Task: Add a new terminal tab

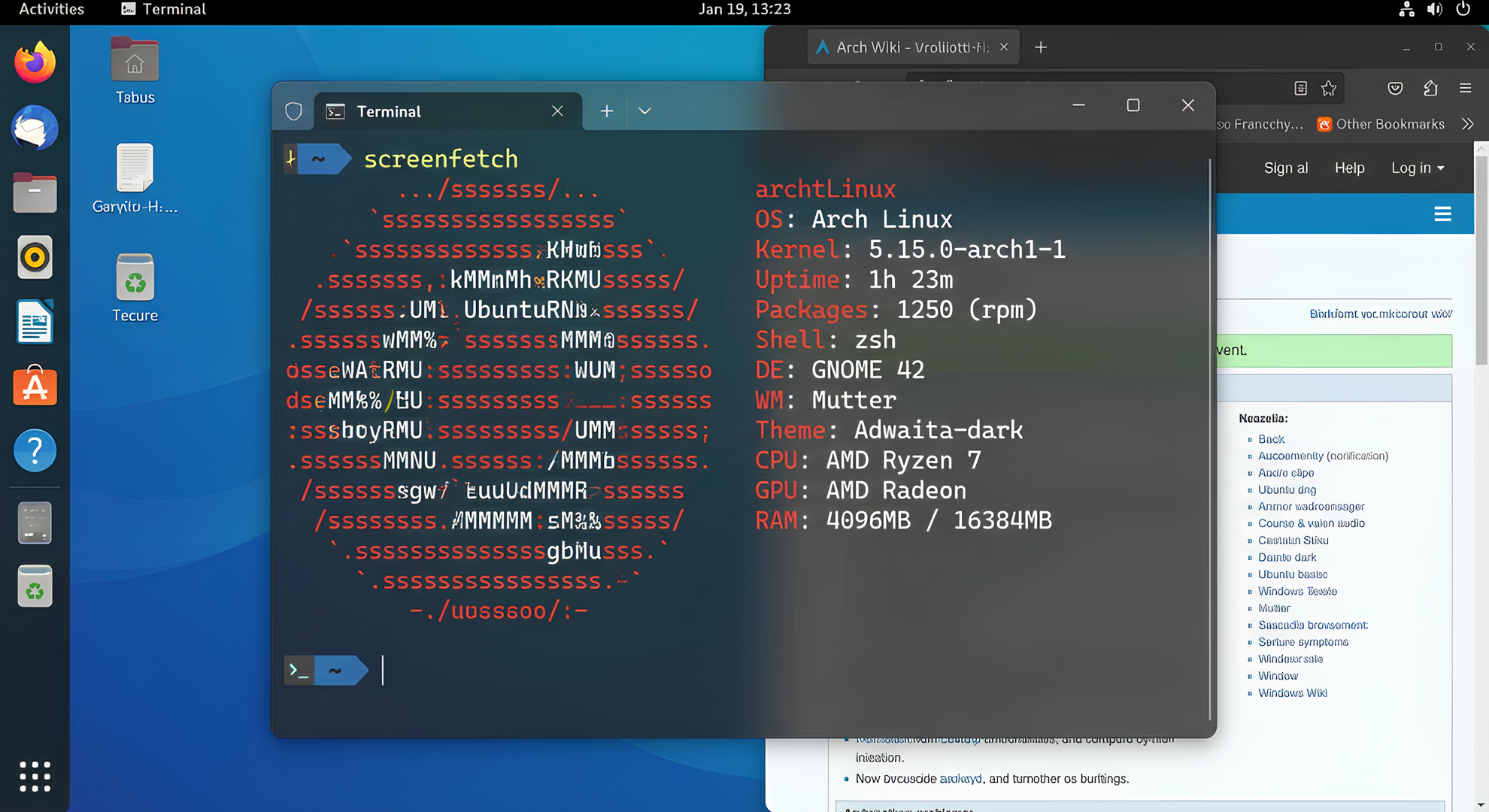Action: [606, 111]
